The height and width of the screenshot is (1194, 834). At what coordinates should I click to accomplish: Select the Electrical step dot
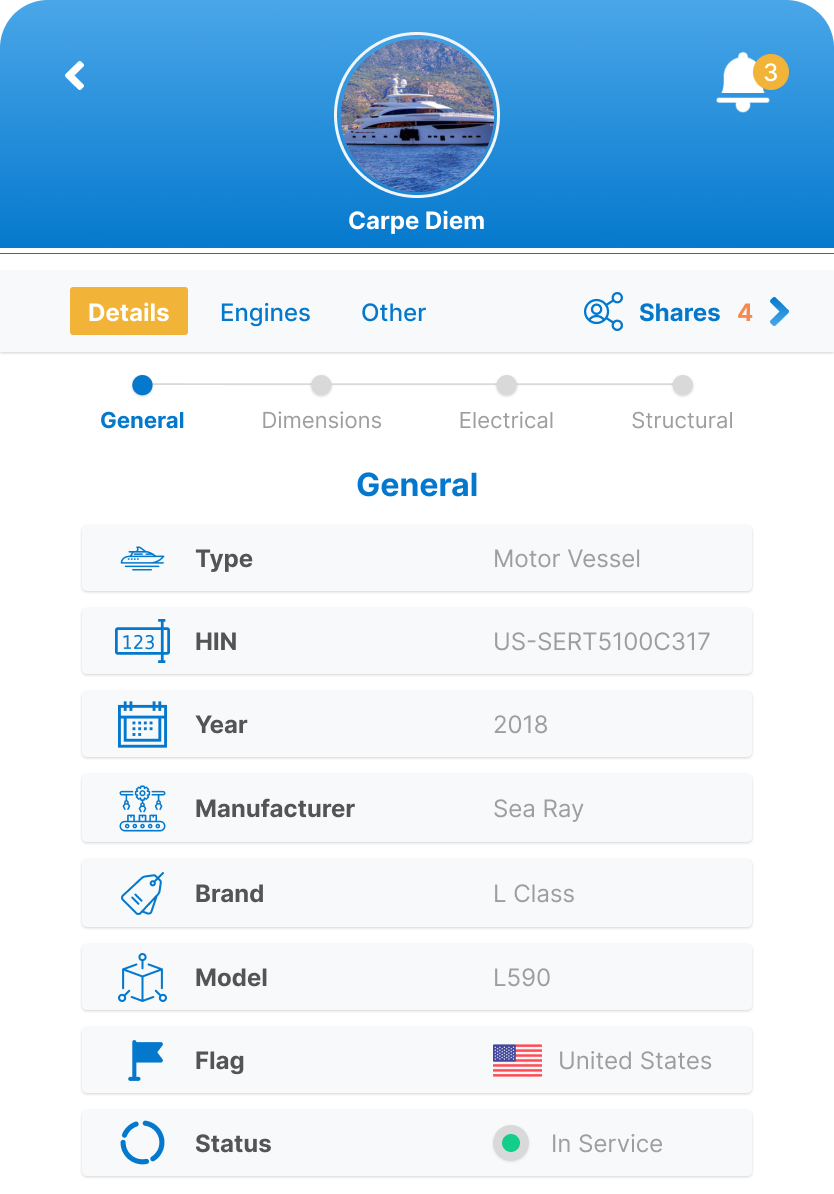(506, 385)
